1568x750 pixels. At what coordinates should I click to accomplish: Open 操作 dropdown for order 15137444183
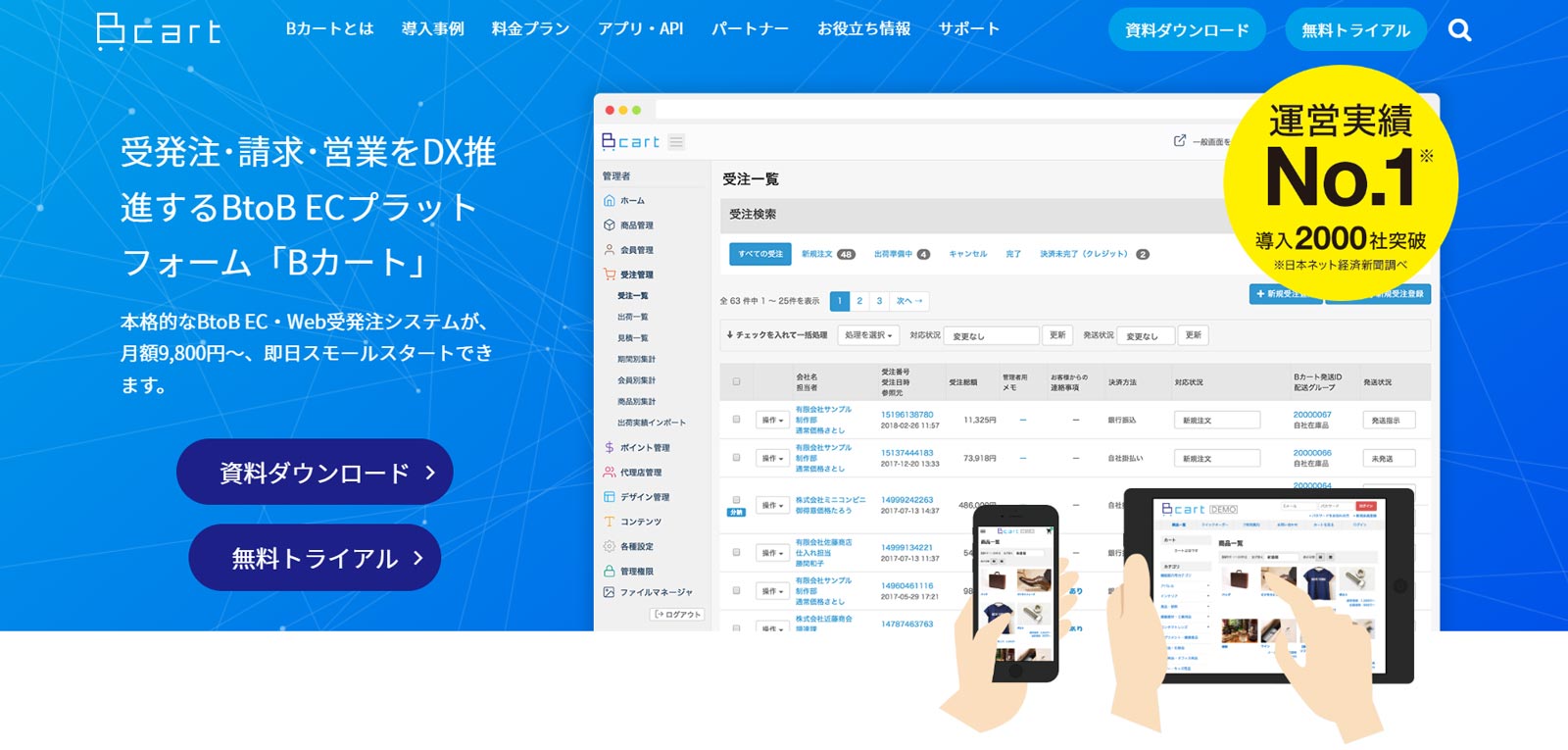pyautogui.click(x=773, y=458)
